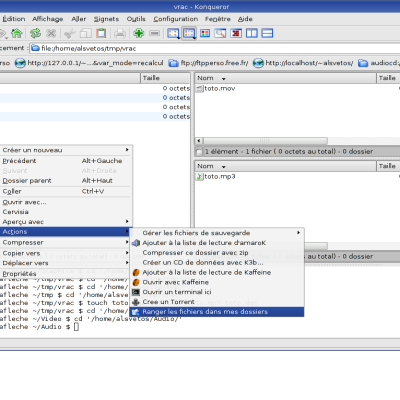Viewport: 400px width, 400px height.
Task: Click the left scroll arrow under toto.mov
Action: [x=199, y=141]
